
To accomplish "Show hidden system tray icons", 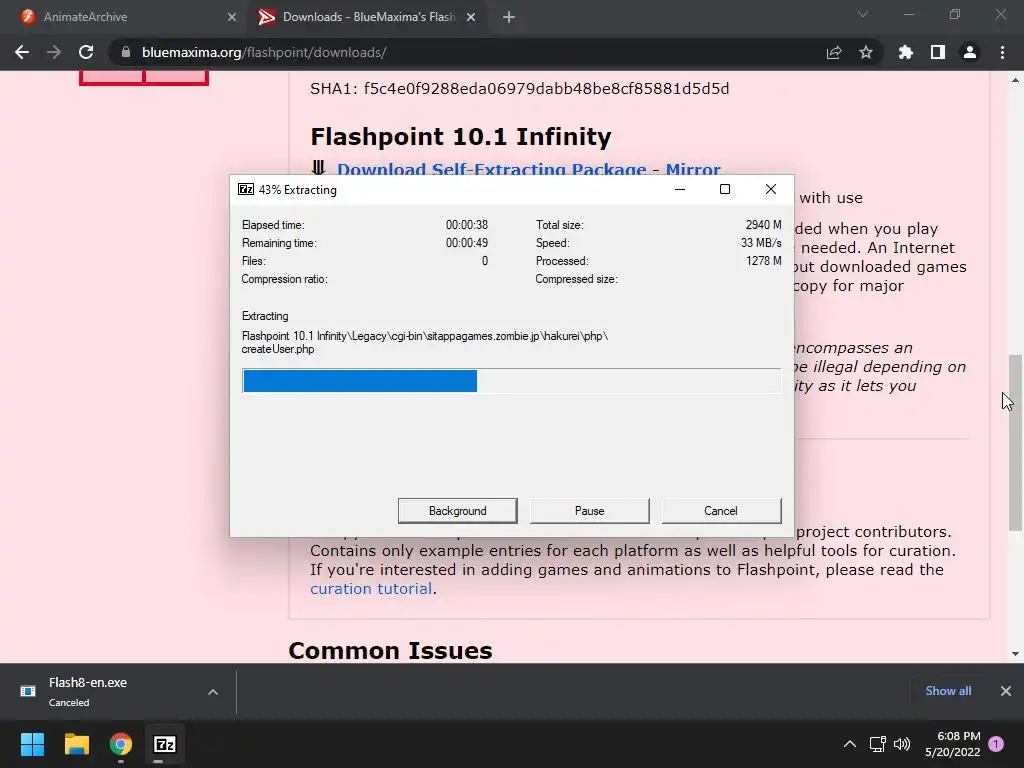I will (850, 744).
